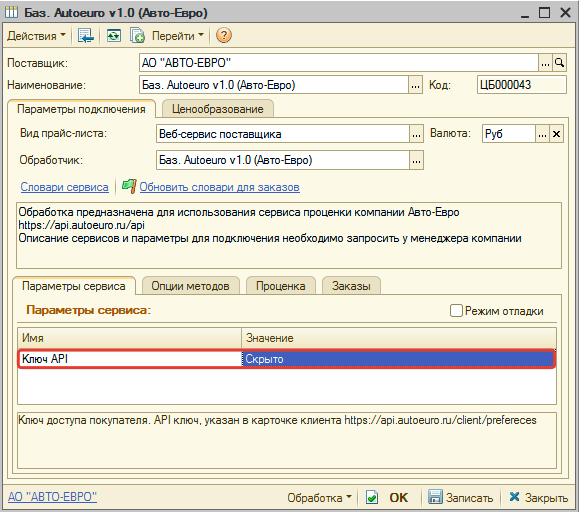
Task: Open Словари сервиса link
Action: (65, 187)
